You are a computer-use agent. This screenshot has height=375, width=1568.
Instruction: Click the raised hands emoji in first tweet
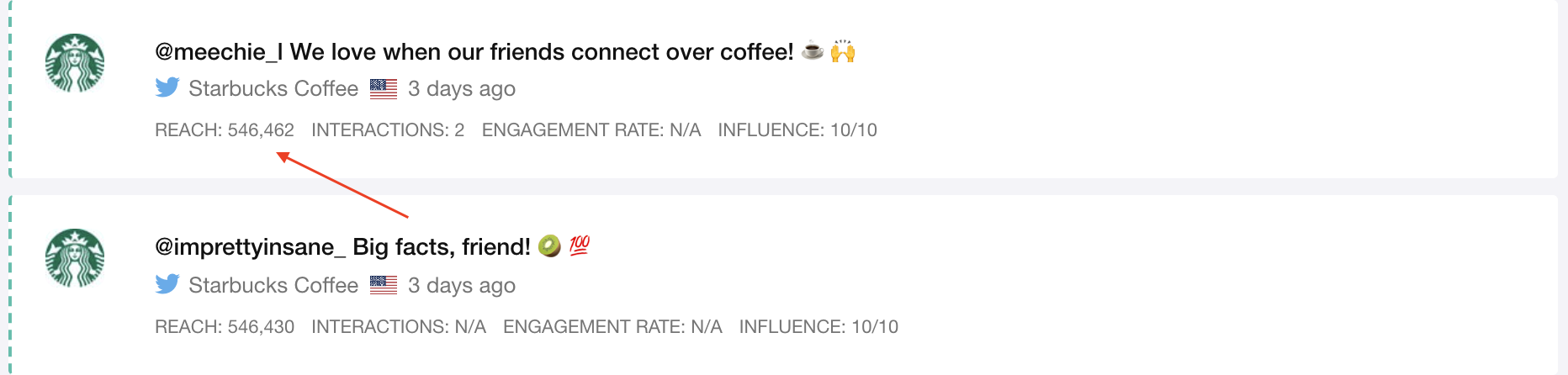(x=843, y=51)
